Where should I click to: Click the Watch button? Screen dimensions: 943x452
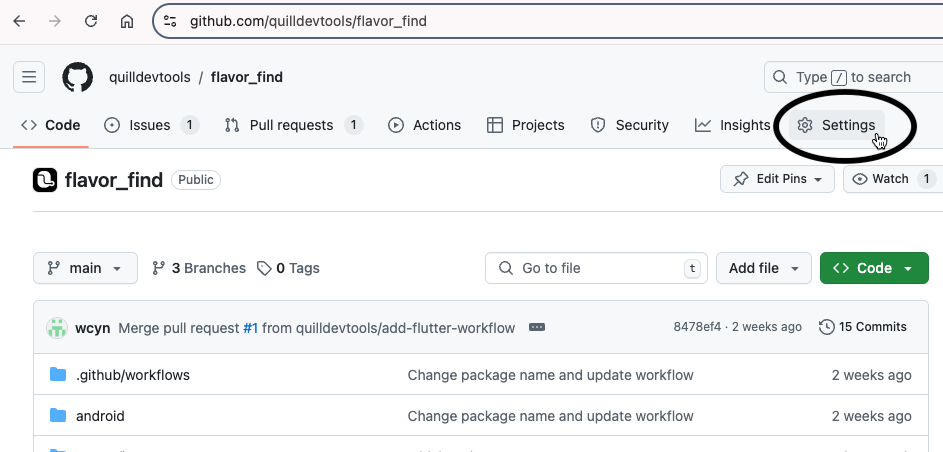(x=892, y=179)
